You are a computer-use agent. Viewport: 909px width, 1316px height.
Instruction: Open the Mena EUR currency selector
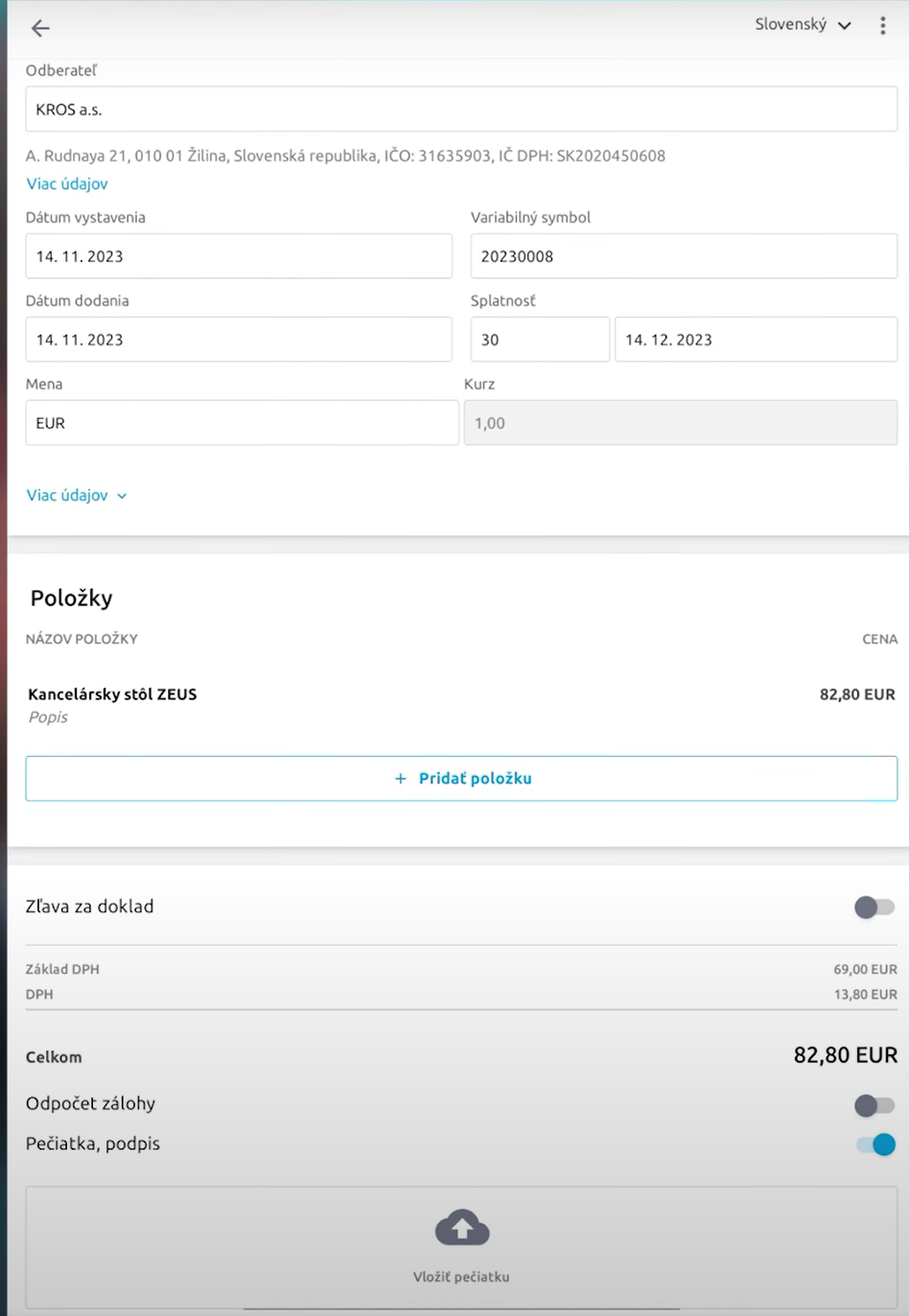click(x=242, y=423)
